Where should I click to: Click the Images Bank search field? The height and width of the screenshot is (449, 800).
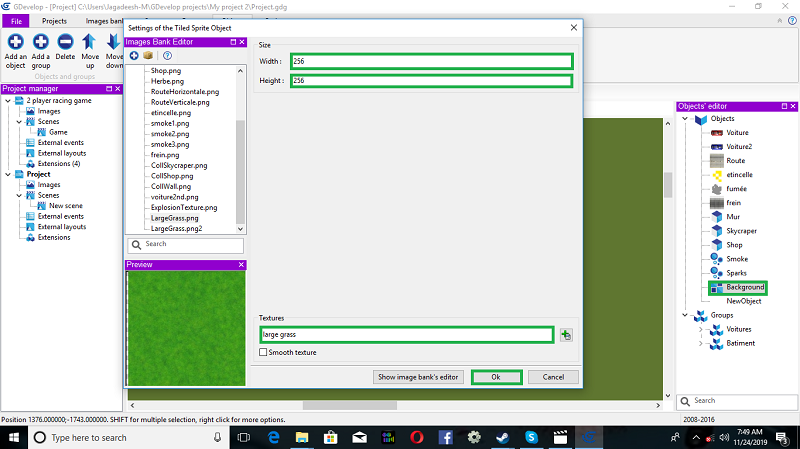pyautogui.click(x=186, y=245)
